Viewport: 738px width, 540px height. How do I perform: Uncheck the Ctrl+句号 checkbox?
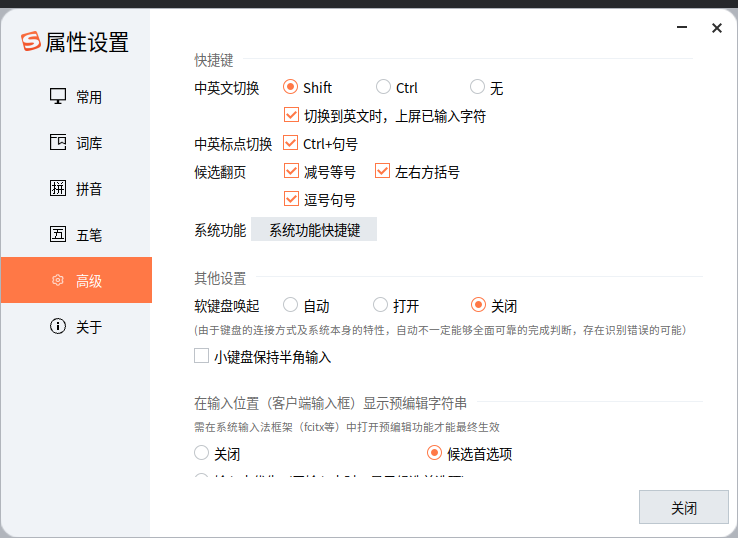[x=290, y=143]
